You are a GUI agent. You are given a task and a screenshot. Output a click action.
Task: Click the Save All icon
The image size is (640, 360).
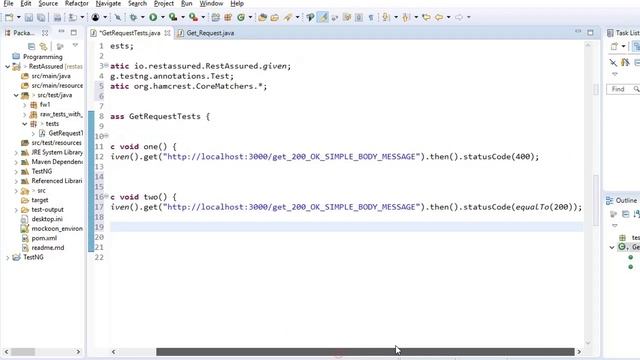[x=41, y=18]
